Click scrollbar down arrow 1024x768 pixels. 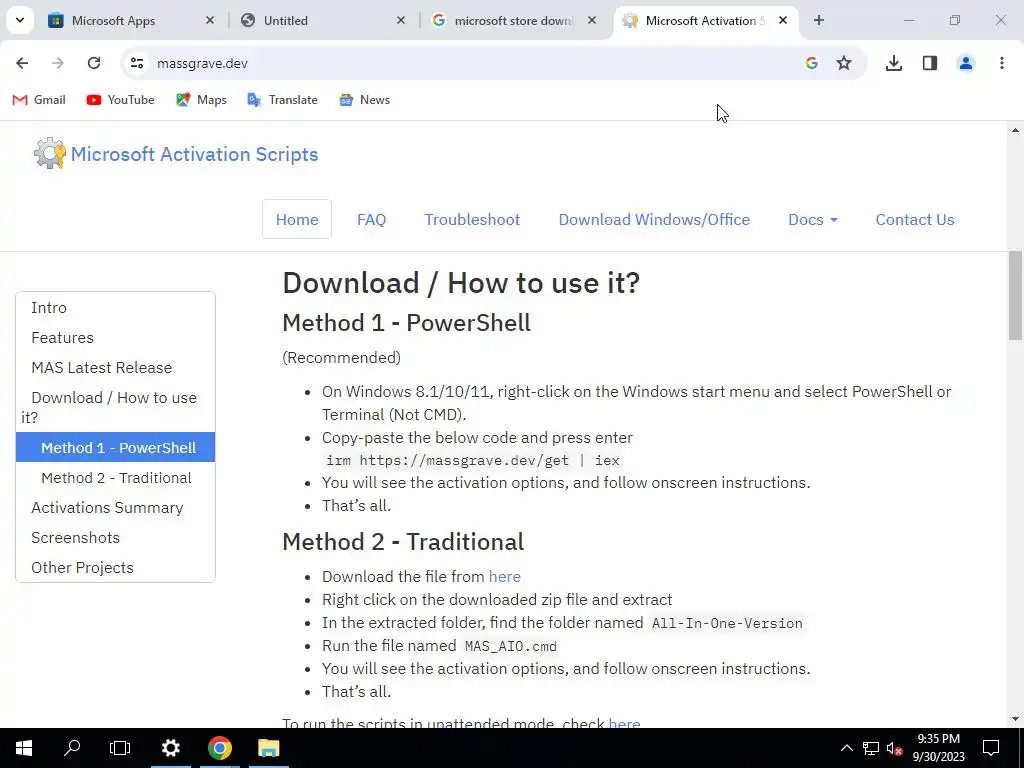tap(1015, 719)
